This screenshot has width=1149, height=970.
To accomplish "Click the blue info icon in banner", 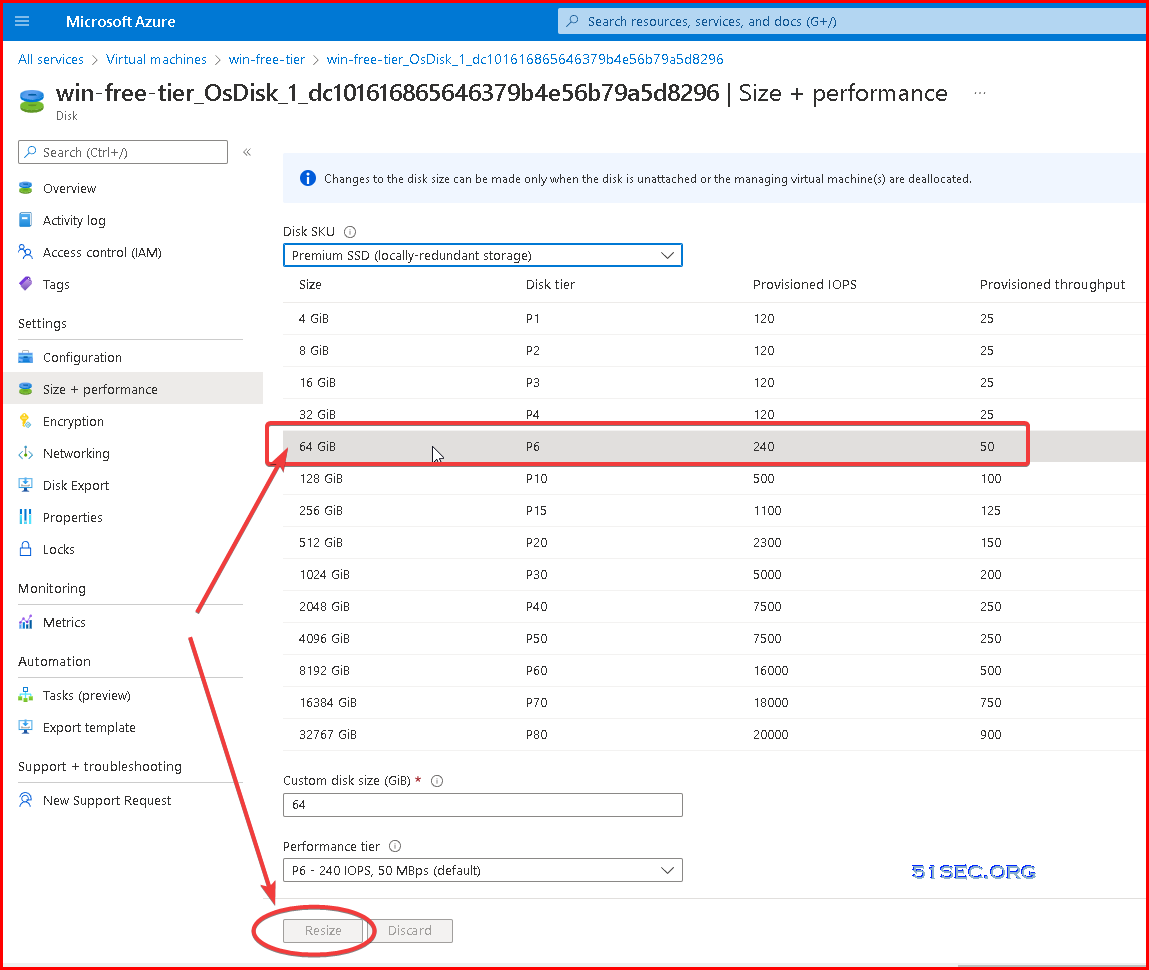I will pyautogui.click(x=308, y=178).
